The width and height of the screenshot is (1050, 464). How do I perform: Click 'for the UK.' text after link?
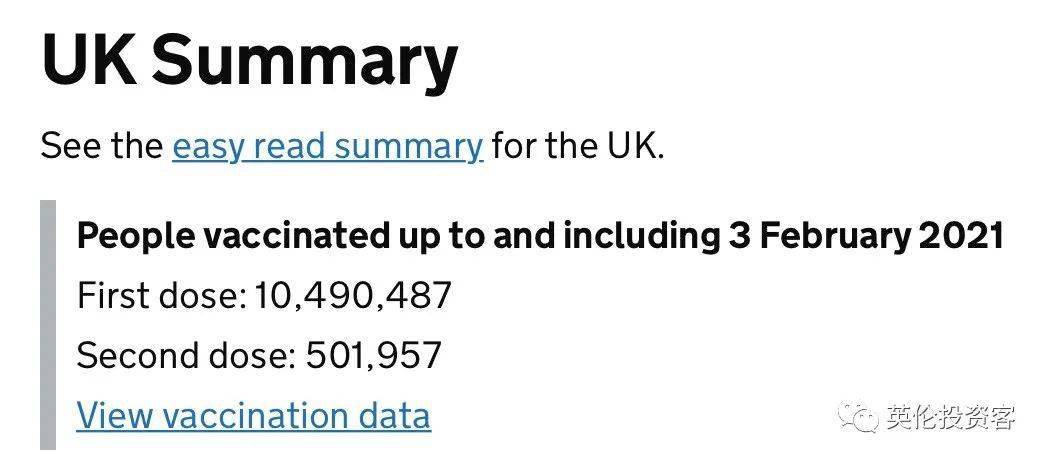coord(578,146)
